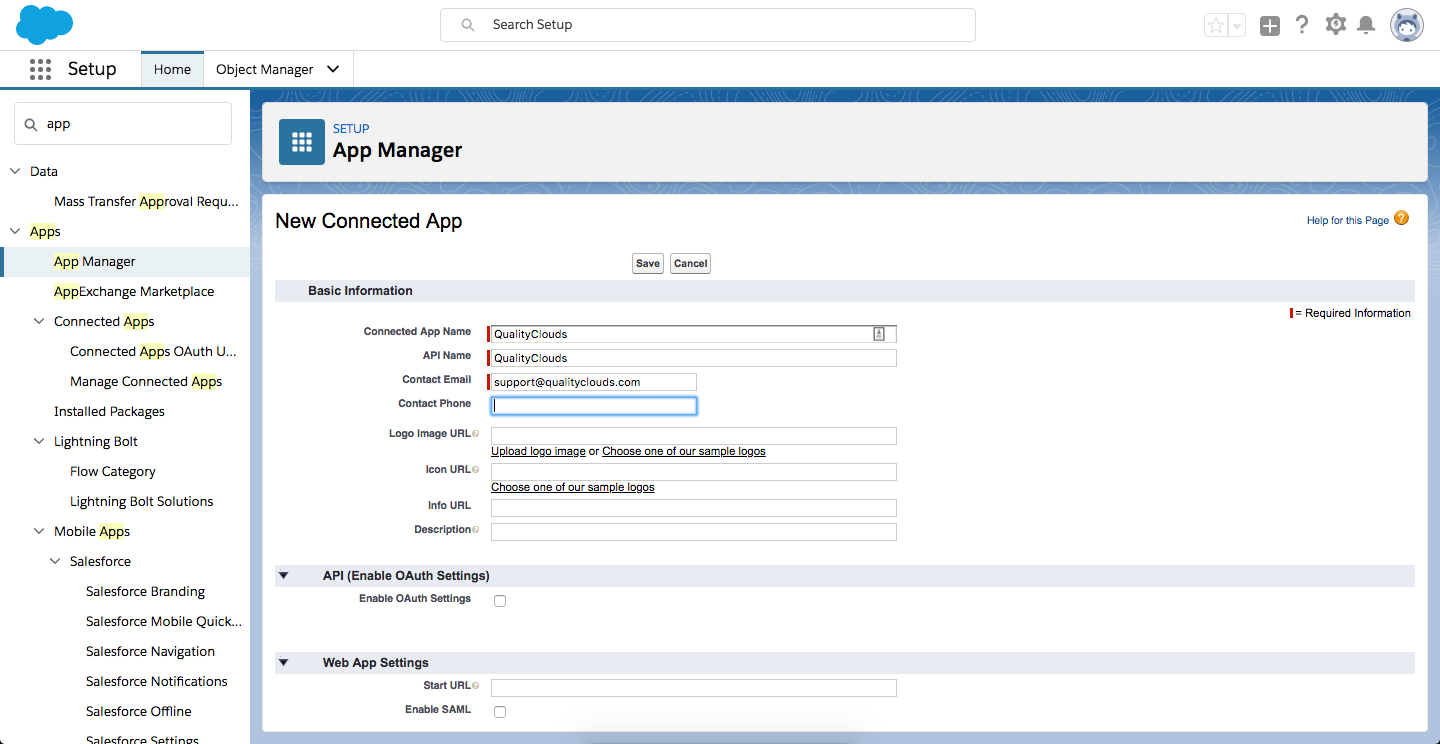Screen dimensions: 1440x744
Task: Enable OAuth Settings checkbox
Action: [500, 601]
